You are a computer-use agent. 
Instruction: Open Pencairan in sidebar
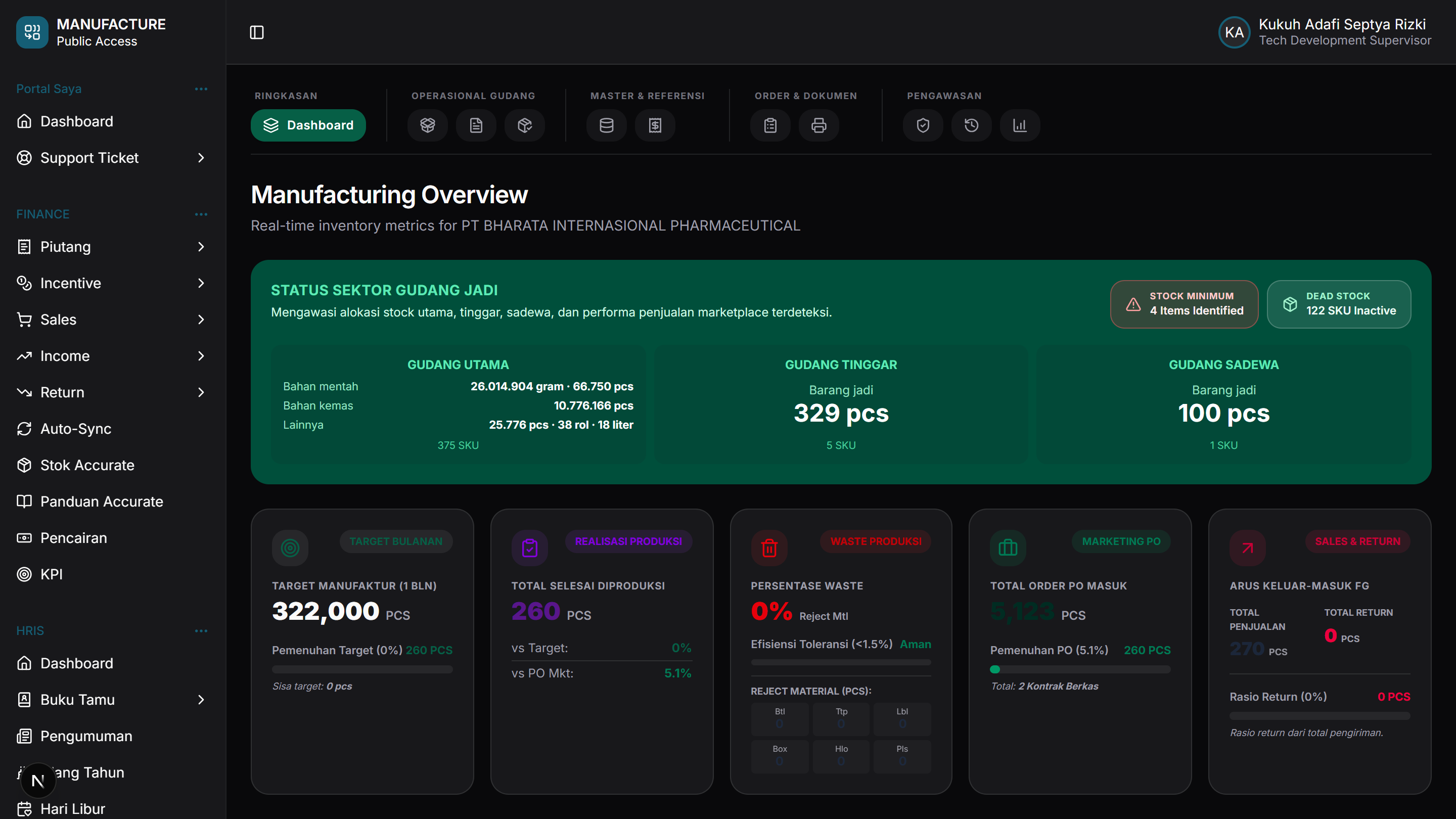click(113, 537)
